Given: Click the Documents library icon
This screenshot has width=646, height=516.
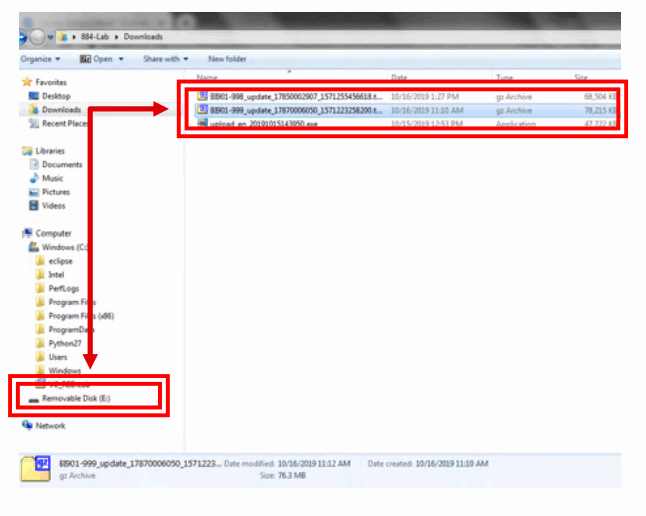Looking at the screenshot, I should [34, 164].
